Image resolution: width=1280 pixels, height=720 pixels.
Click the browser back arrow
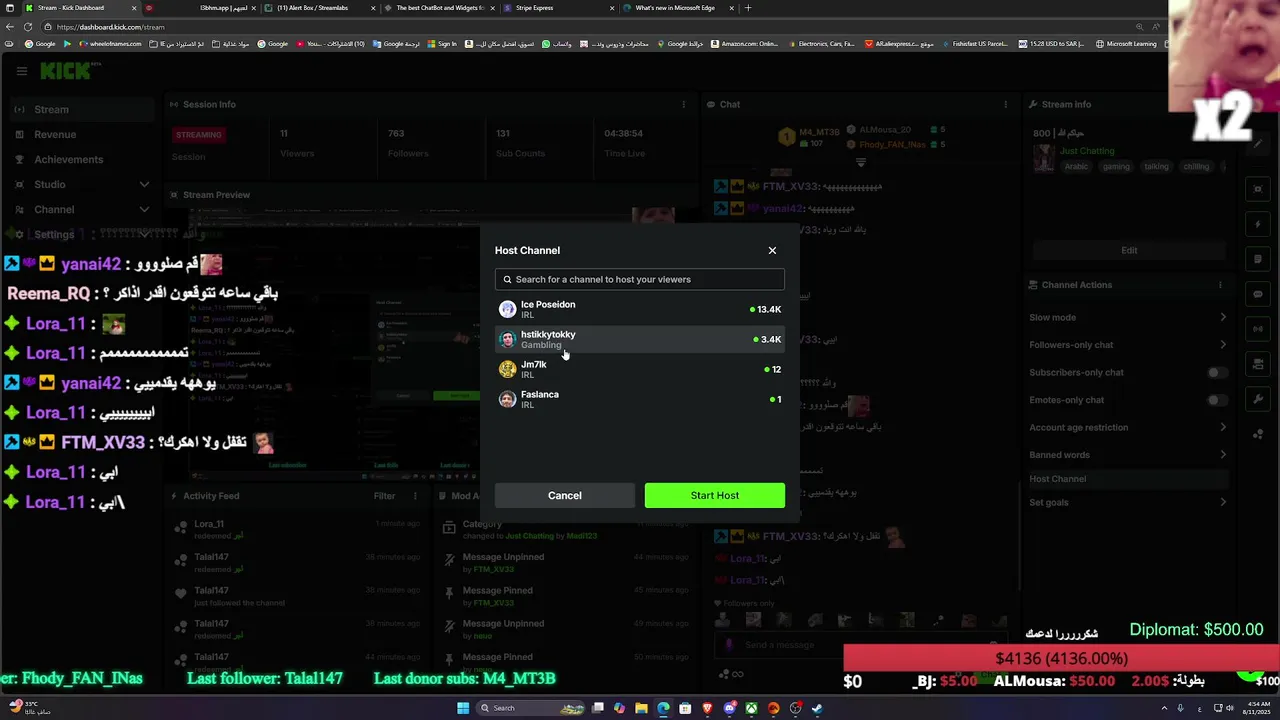pyautogui.click(x=11, y=27)
